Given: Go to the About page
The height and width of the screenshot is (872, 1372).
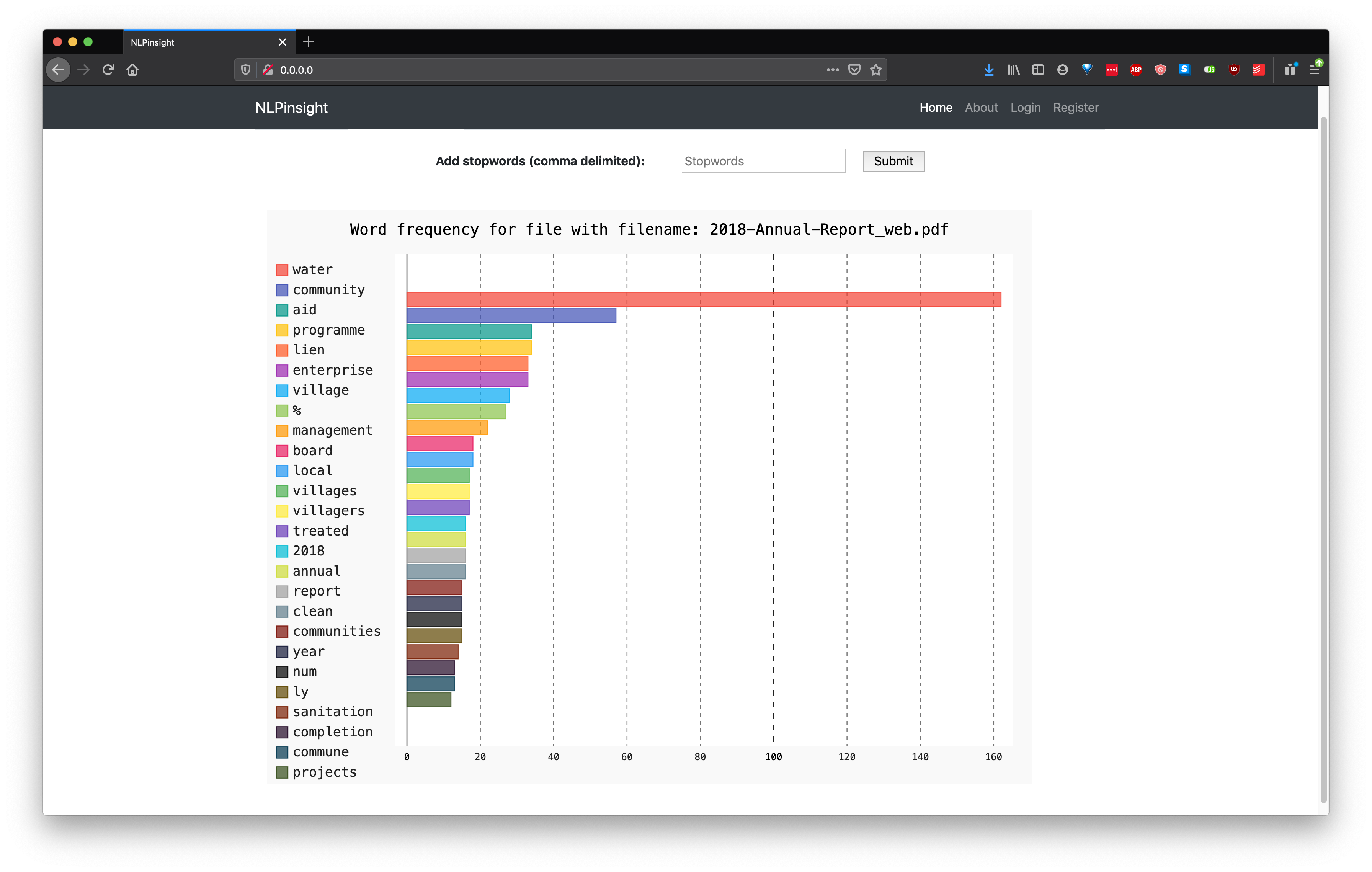Looking at the screenshot, I should tap(980, 108).
